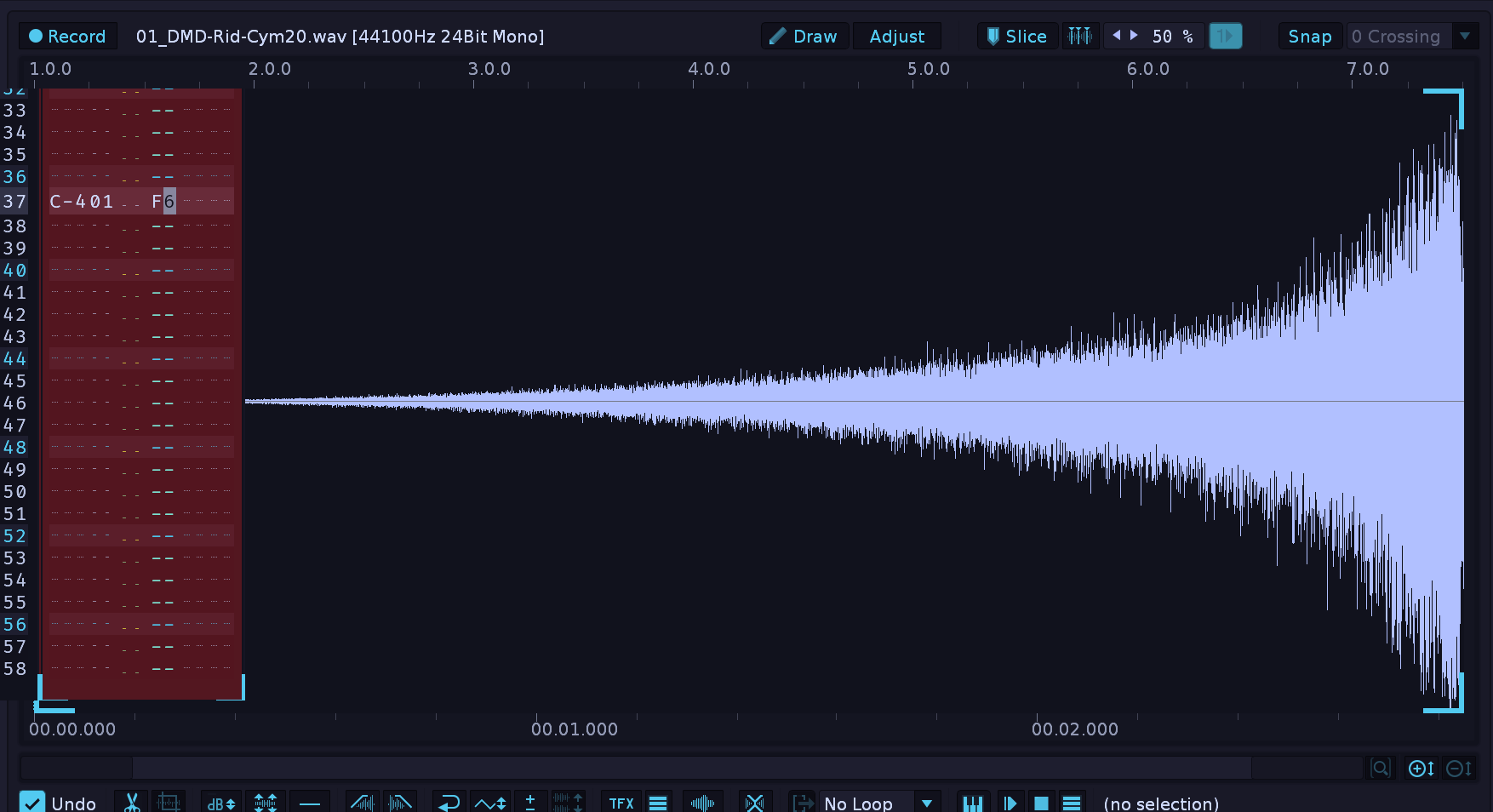The image size is (1493, 812).
Task: Click the dB volume adjust icon
Action: pyautogui.click(x=221, y=803)
